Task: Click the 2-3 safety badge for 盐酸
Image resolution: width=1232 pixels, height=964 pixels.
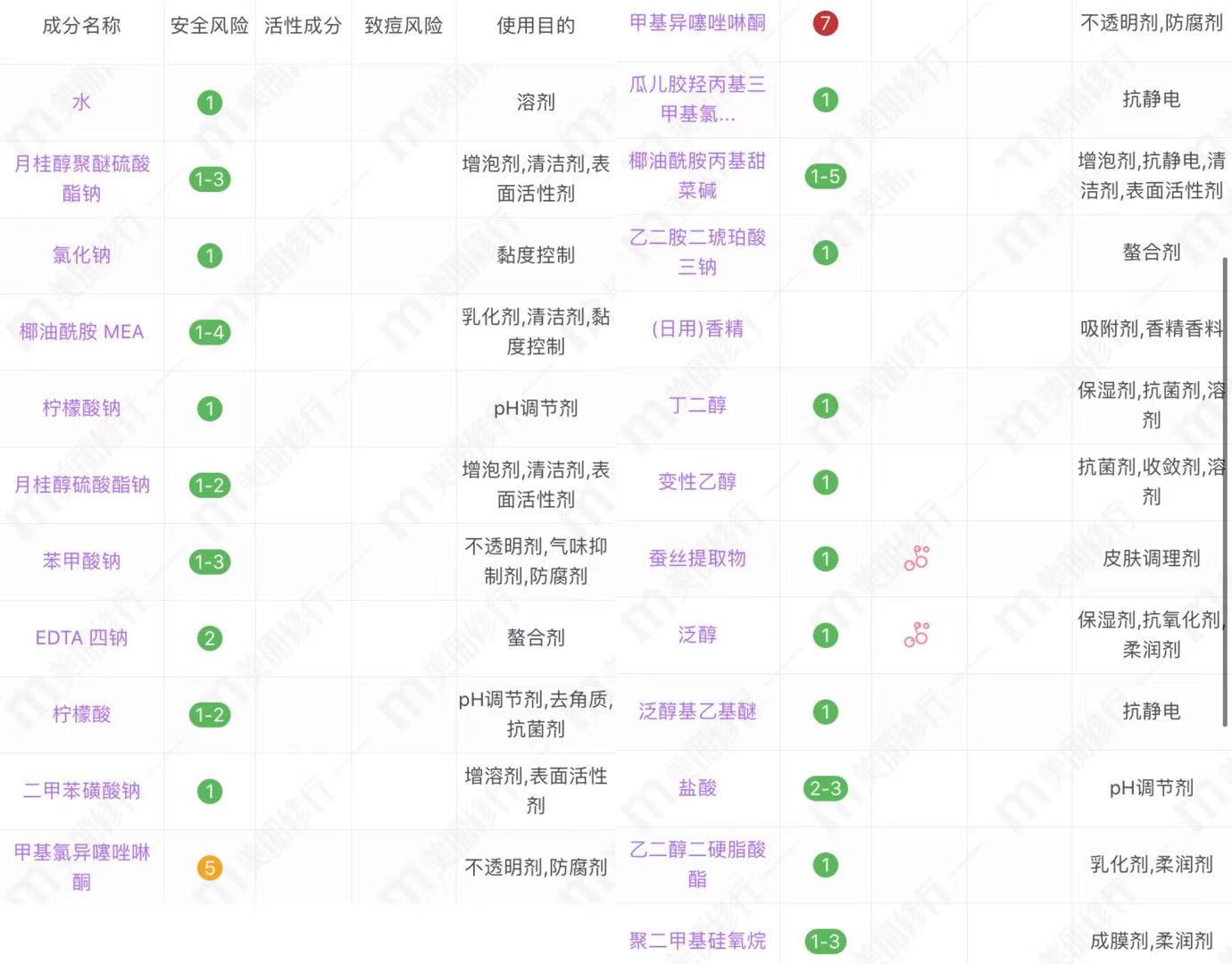Action: [x=825, y=789]
